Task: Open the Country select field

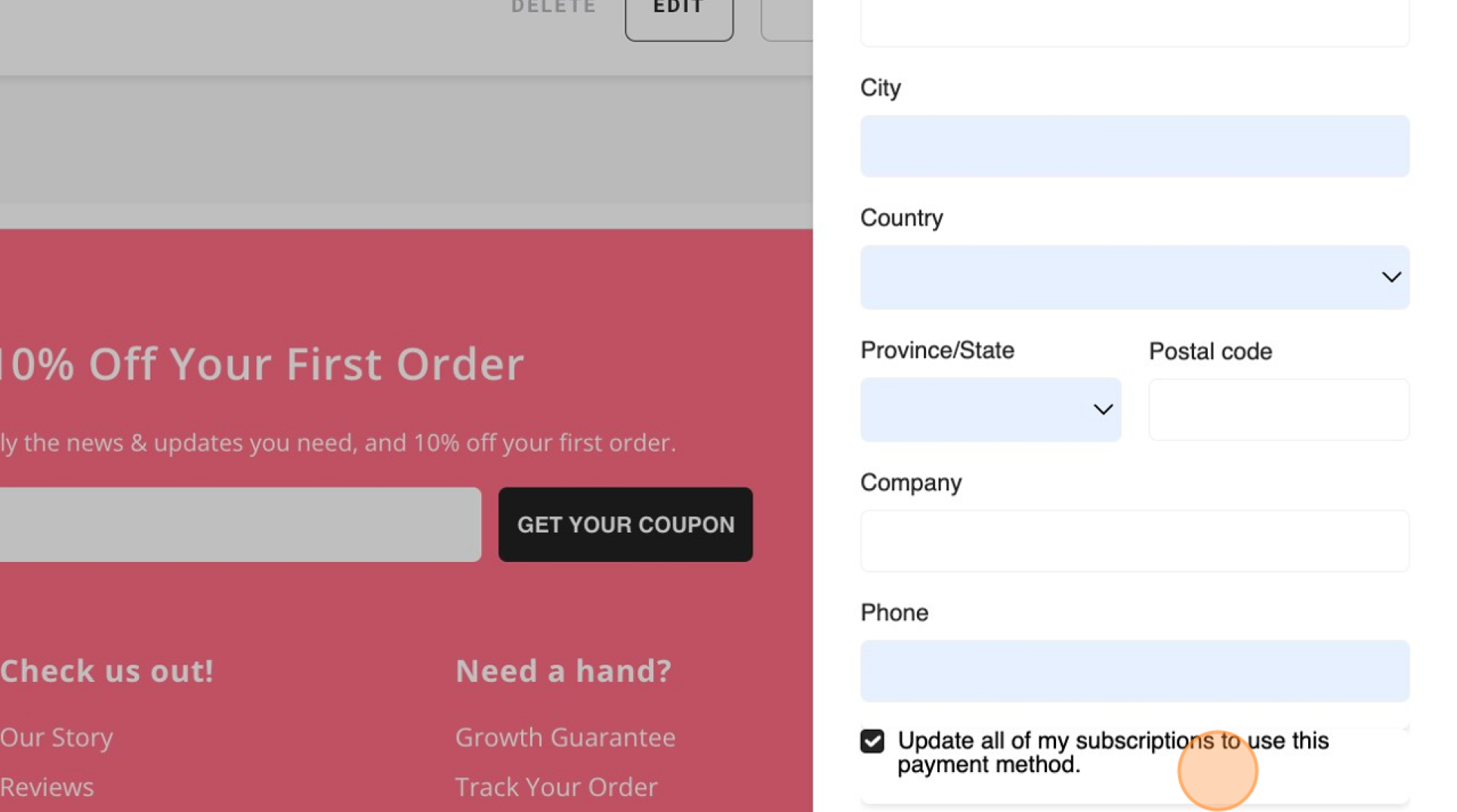Action: click(1134, 277)
